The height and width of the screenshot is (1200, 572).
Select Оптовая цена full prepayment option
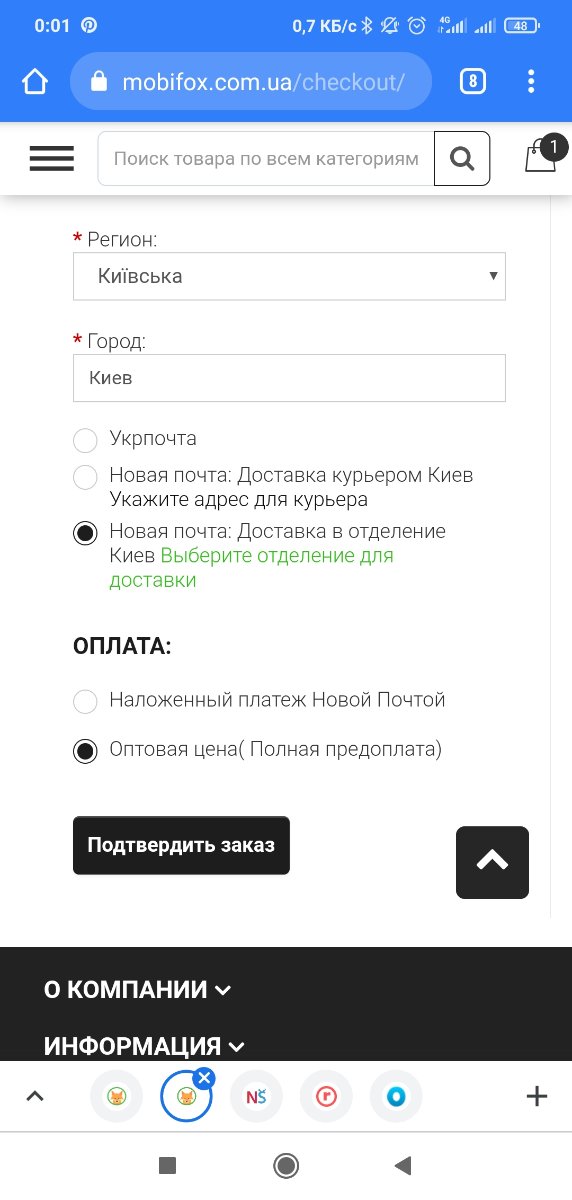86,750
